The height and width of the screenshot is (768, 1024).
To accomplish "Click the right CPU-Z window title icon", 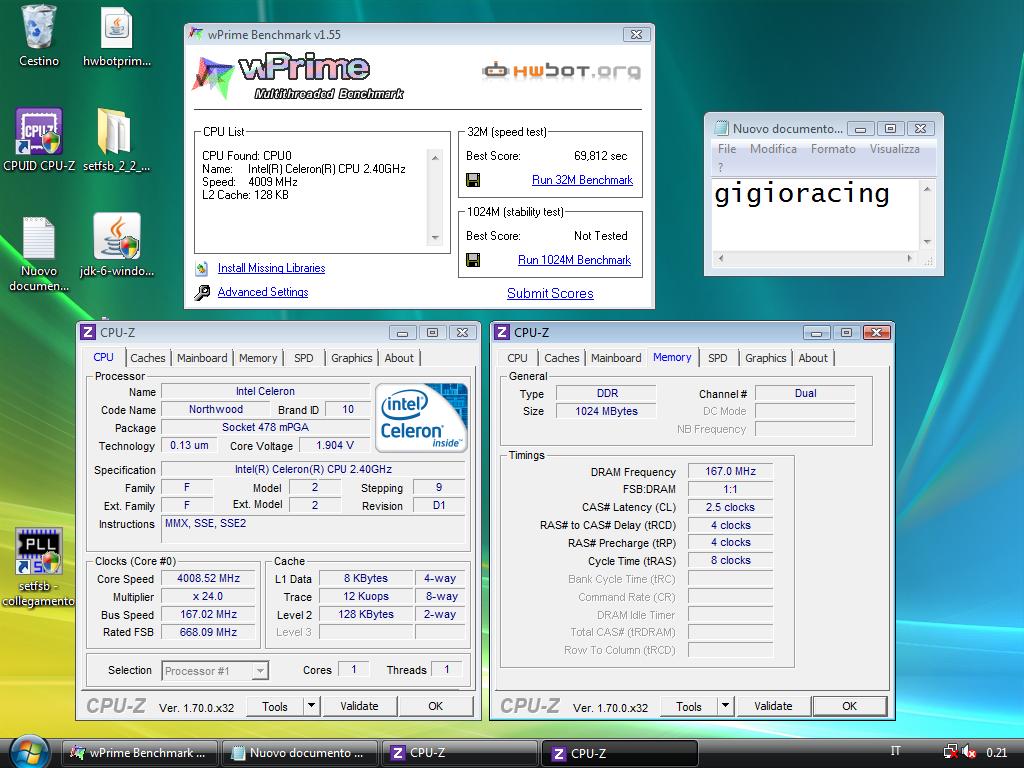I will (x=502, y=332).
